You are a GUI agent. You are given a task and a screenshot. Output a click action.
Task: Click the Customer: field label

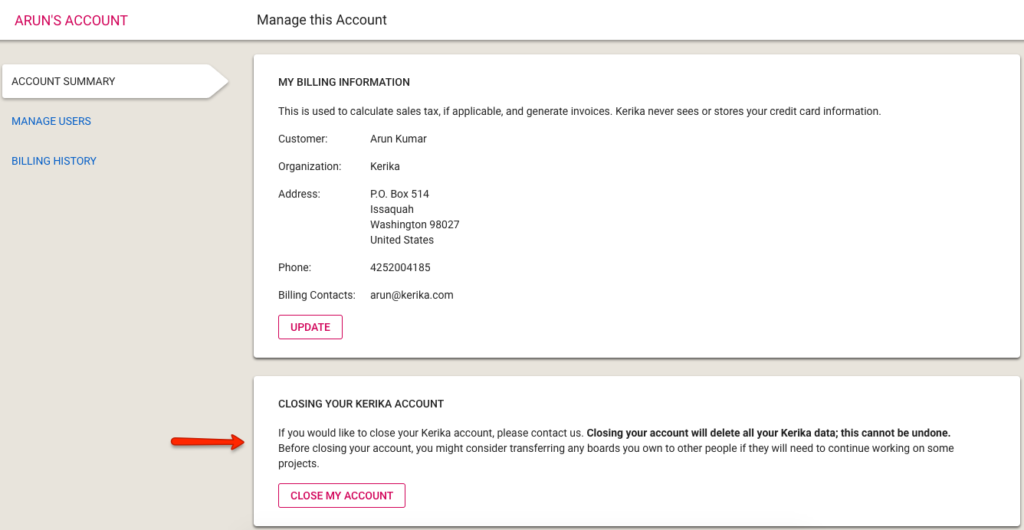tap(302, 139)
